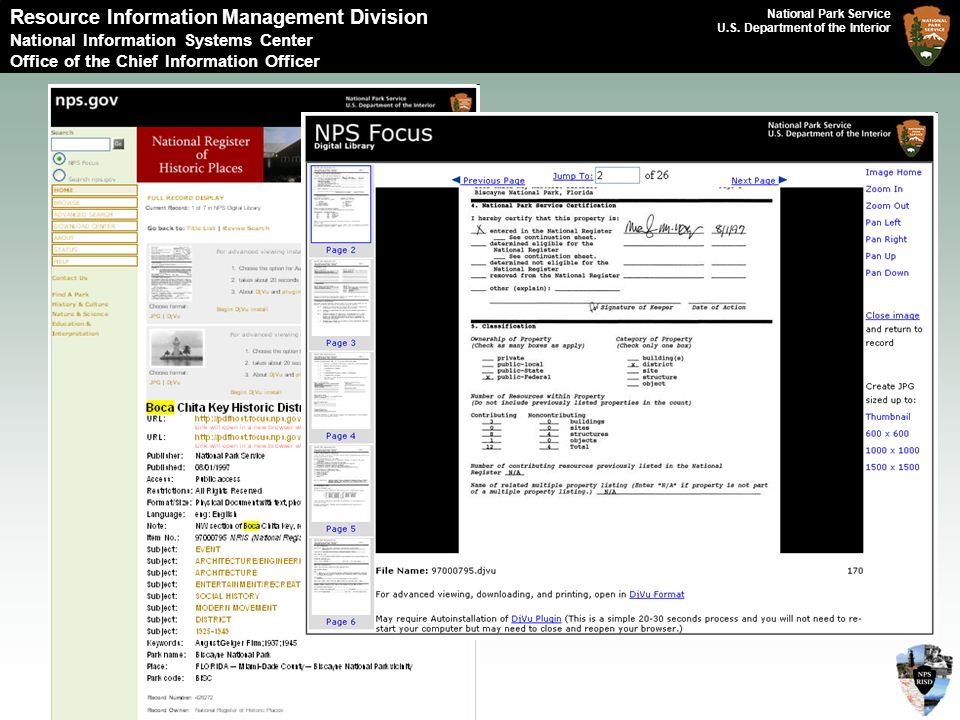Create a Thumbnail sized JPG
Viewport: 960px width, 720px height.
point(888,417)
